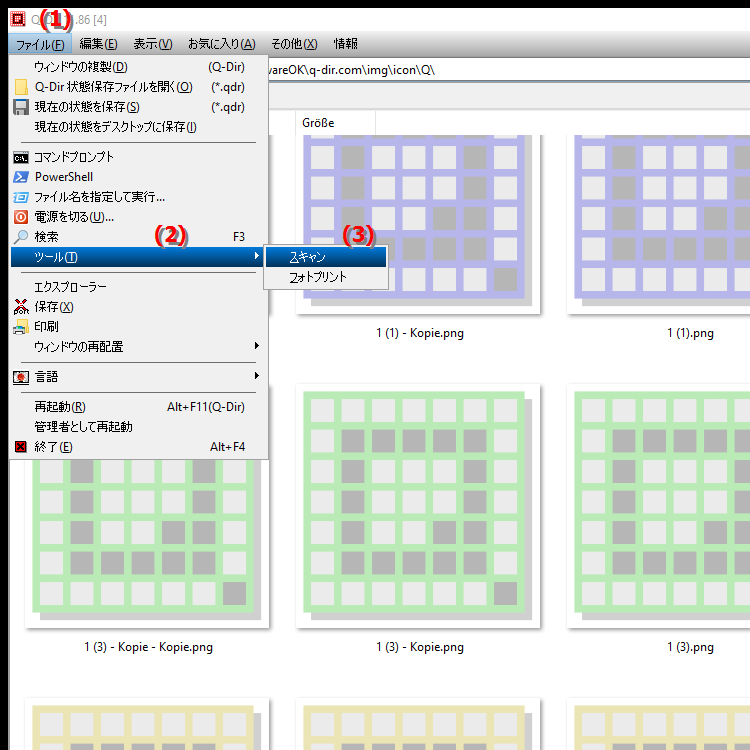
Task: Click the PowerShell icon
Action: (x=21, y=177)
